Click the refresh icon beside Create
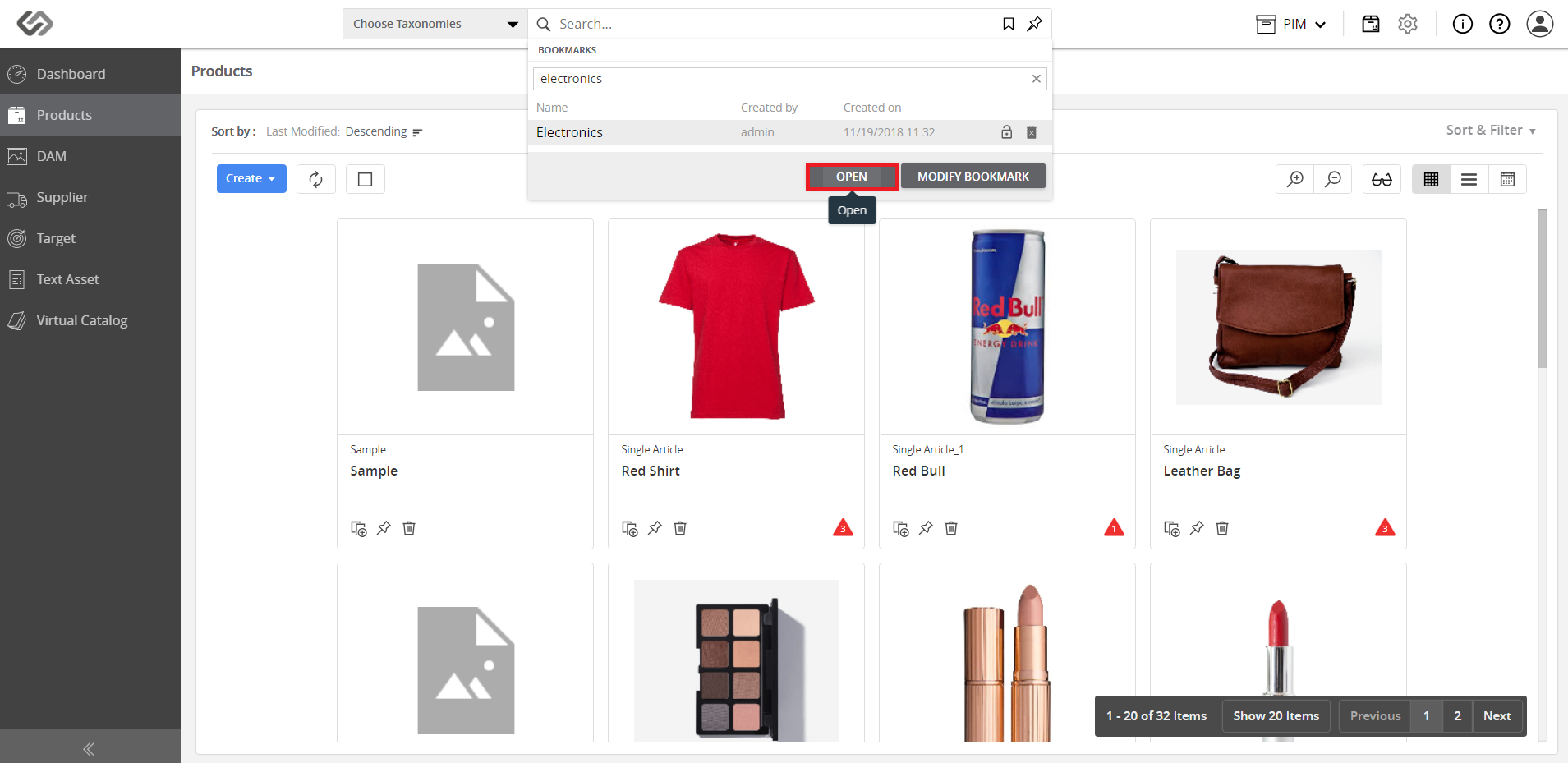This screenshot has height=763, width=1568. point(316,179)
